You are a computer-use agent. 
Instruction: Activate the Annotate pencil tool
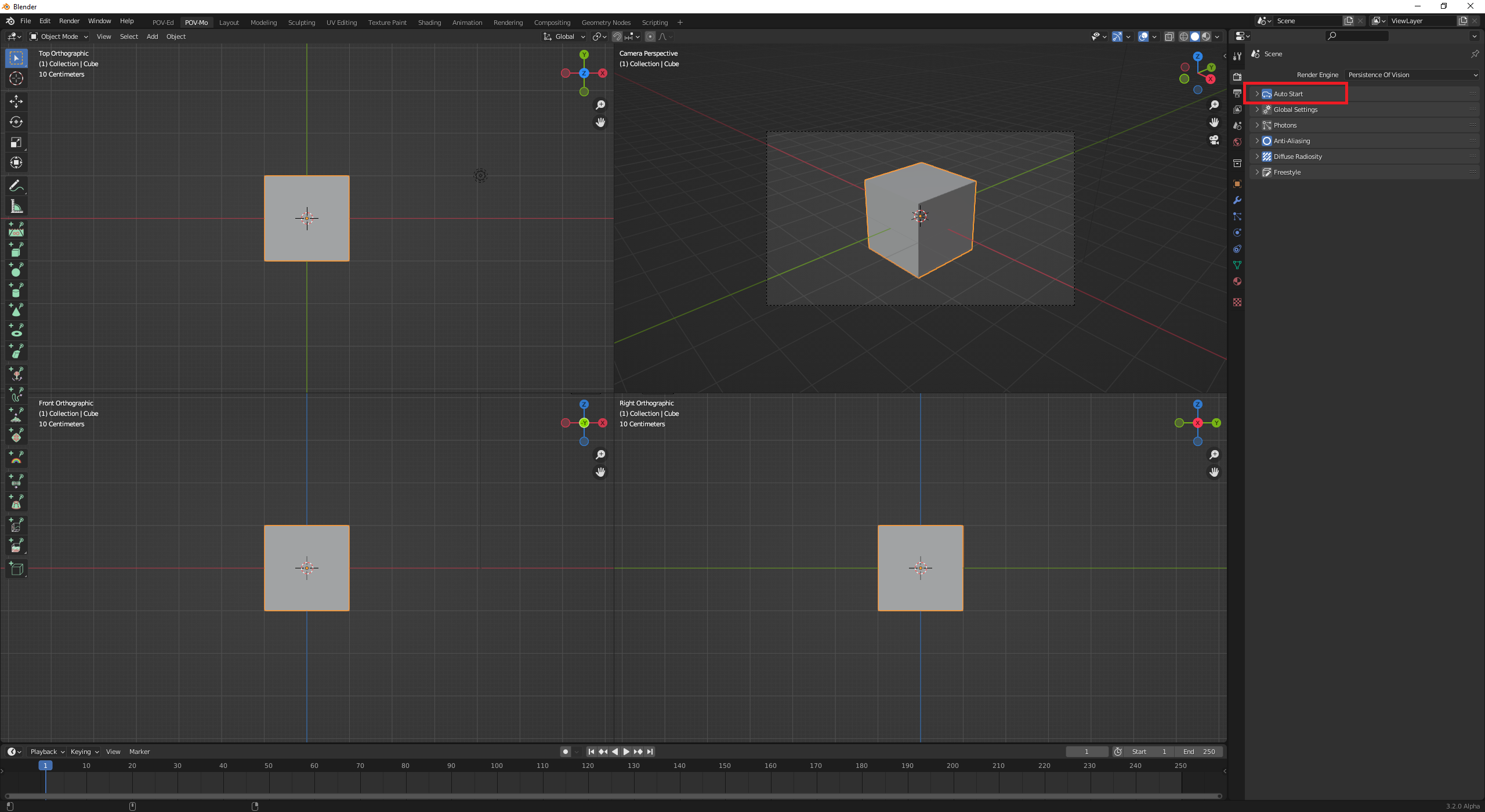(x=16, y=186)
